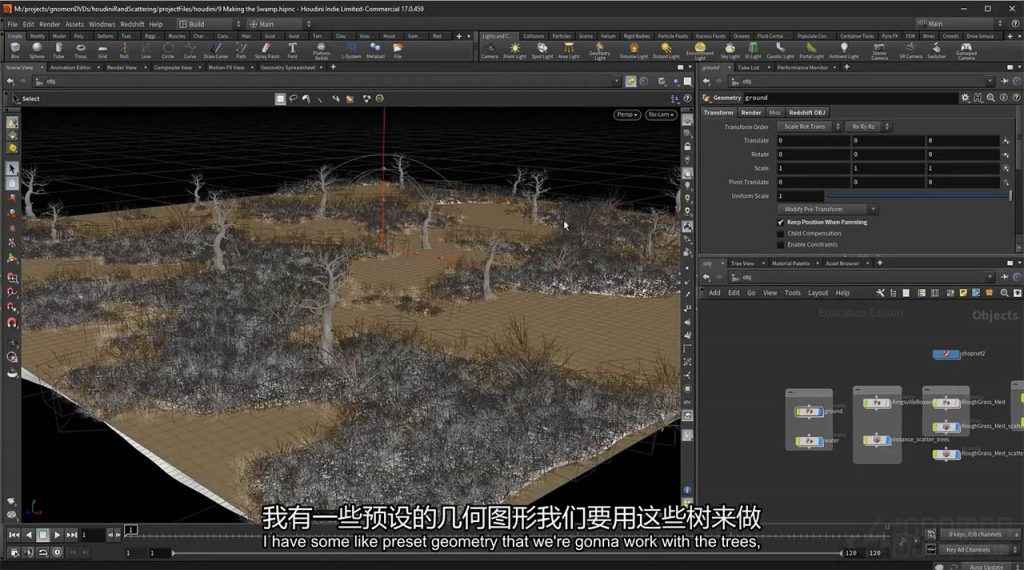
Task: Click the sticky note icon in network editor
Action: pyautogui.click(x=963, y=293)
